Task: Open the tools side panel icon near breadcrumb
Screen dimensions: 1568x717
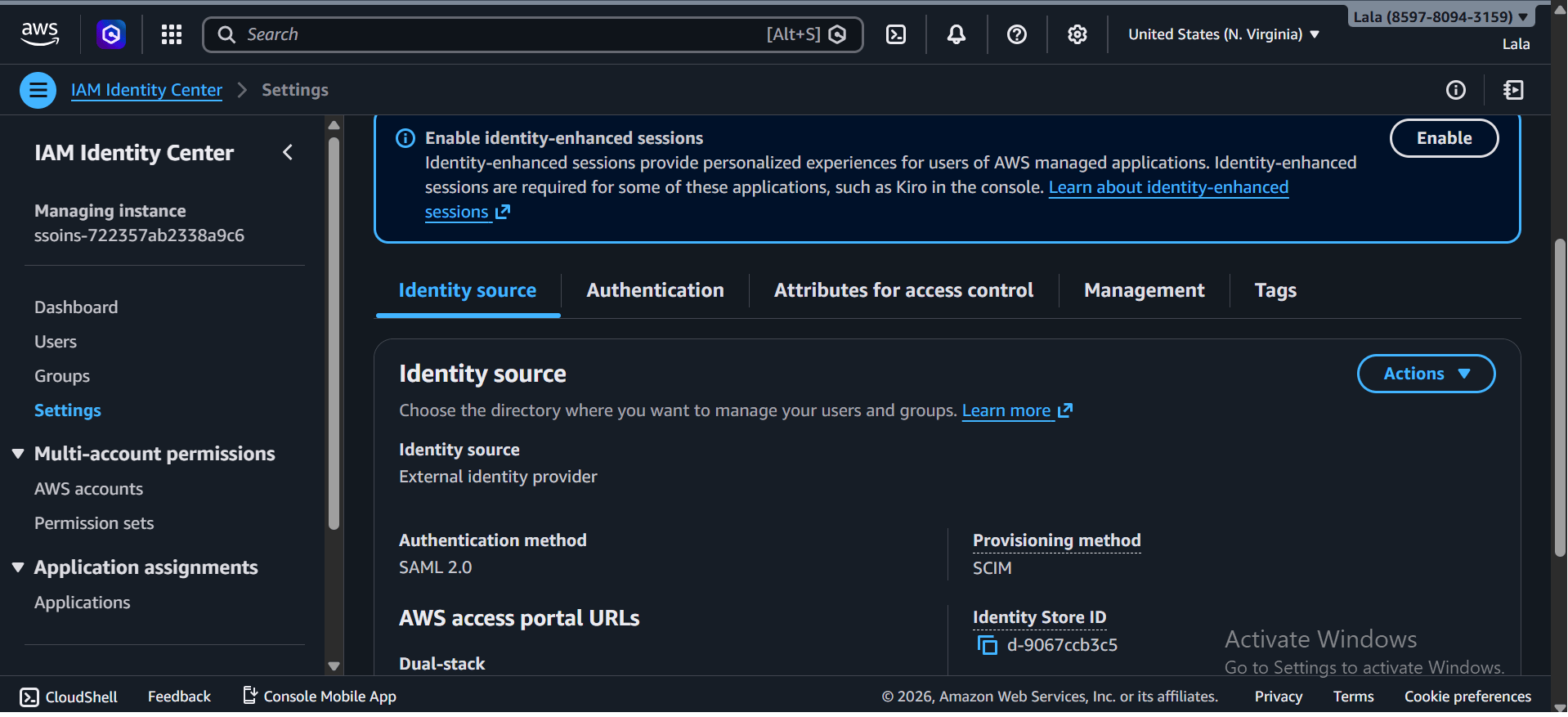Action: [1513, 90]
